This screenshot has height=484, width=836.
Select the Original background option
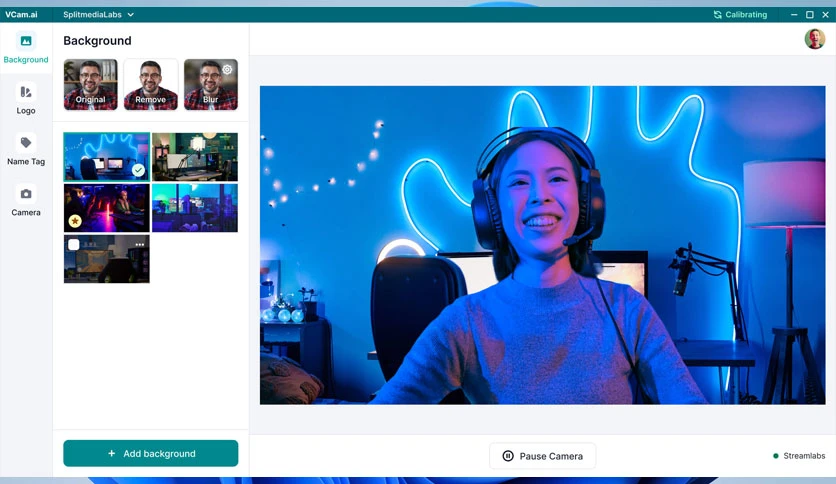click(x=91, y=84)
